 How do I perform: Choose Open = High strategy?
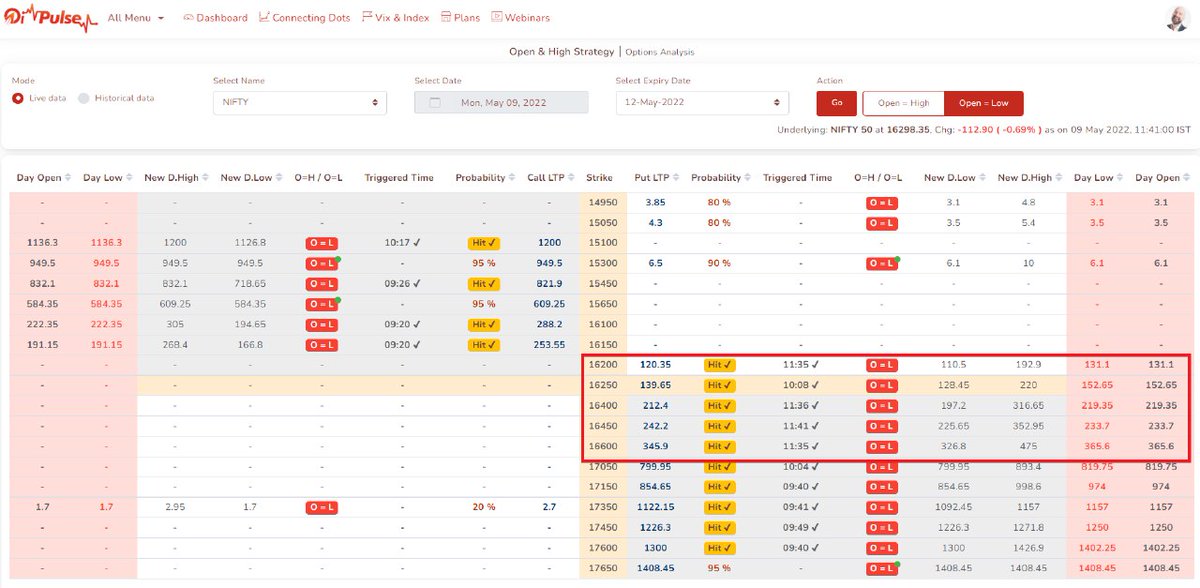(903, 103)
